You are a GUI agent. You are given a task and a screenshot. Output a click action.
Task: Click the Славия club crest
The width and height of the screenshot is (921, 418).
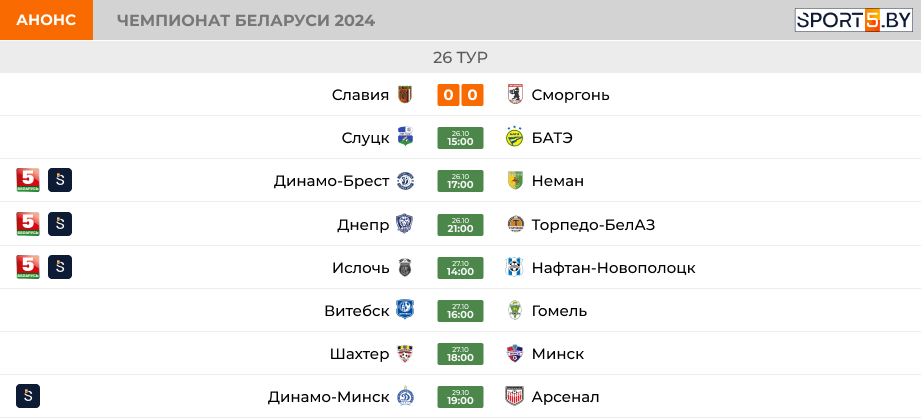(x=405, y=95)
